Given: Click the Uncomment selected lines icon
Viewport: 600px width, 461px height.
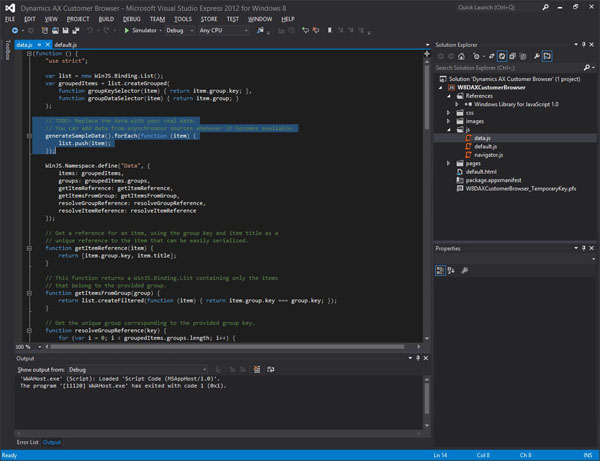Looking at the screenshot, I should coord(315,30).
